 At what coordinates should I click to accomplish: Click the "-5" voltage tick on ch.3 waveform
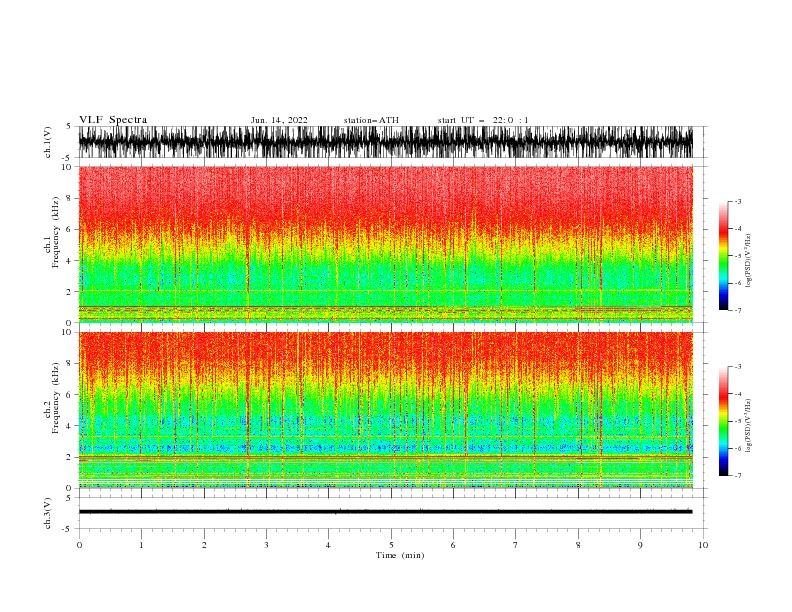[x=68, y=529]
